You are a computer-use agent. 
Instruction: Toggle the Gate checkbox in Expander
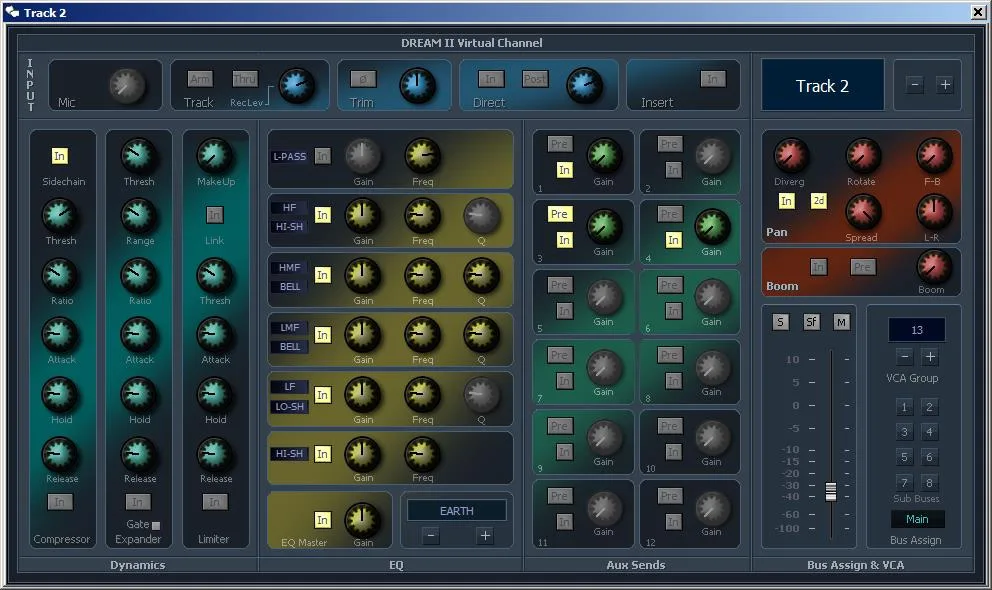(x=156, y=525)
